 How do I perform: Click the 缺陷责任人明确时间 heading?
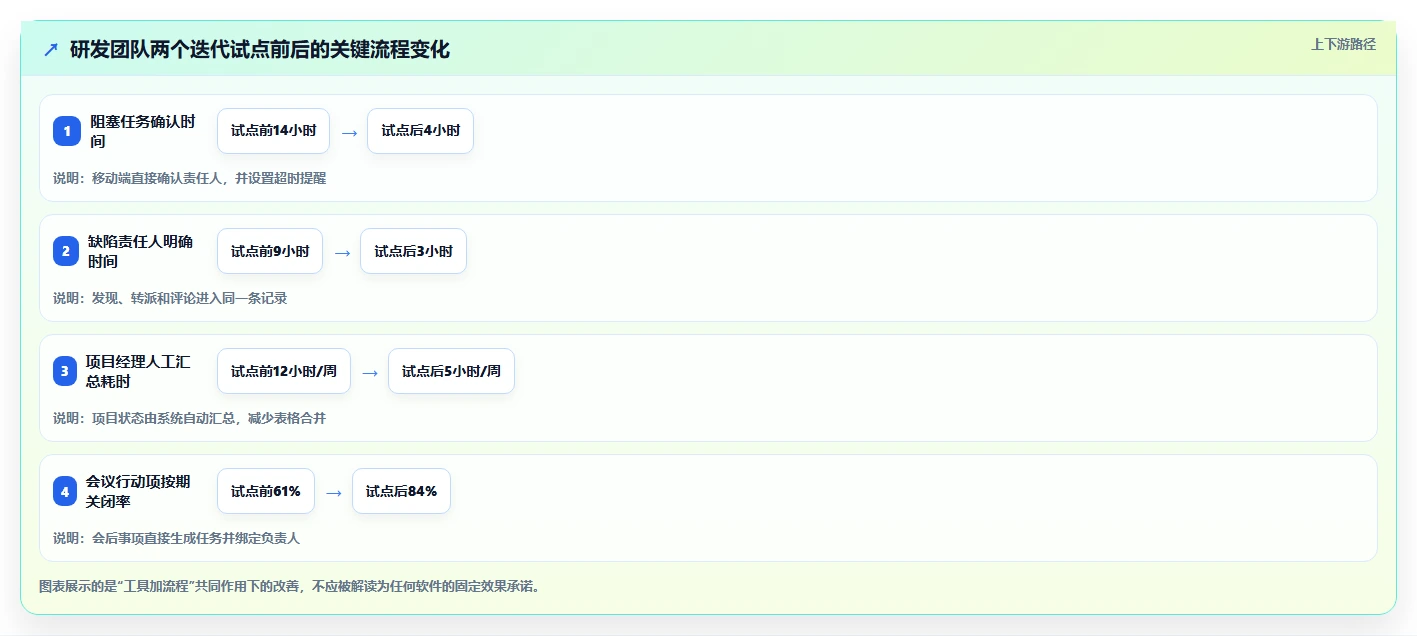[140, 251]
